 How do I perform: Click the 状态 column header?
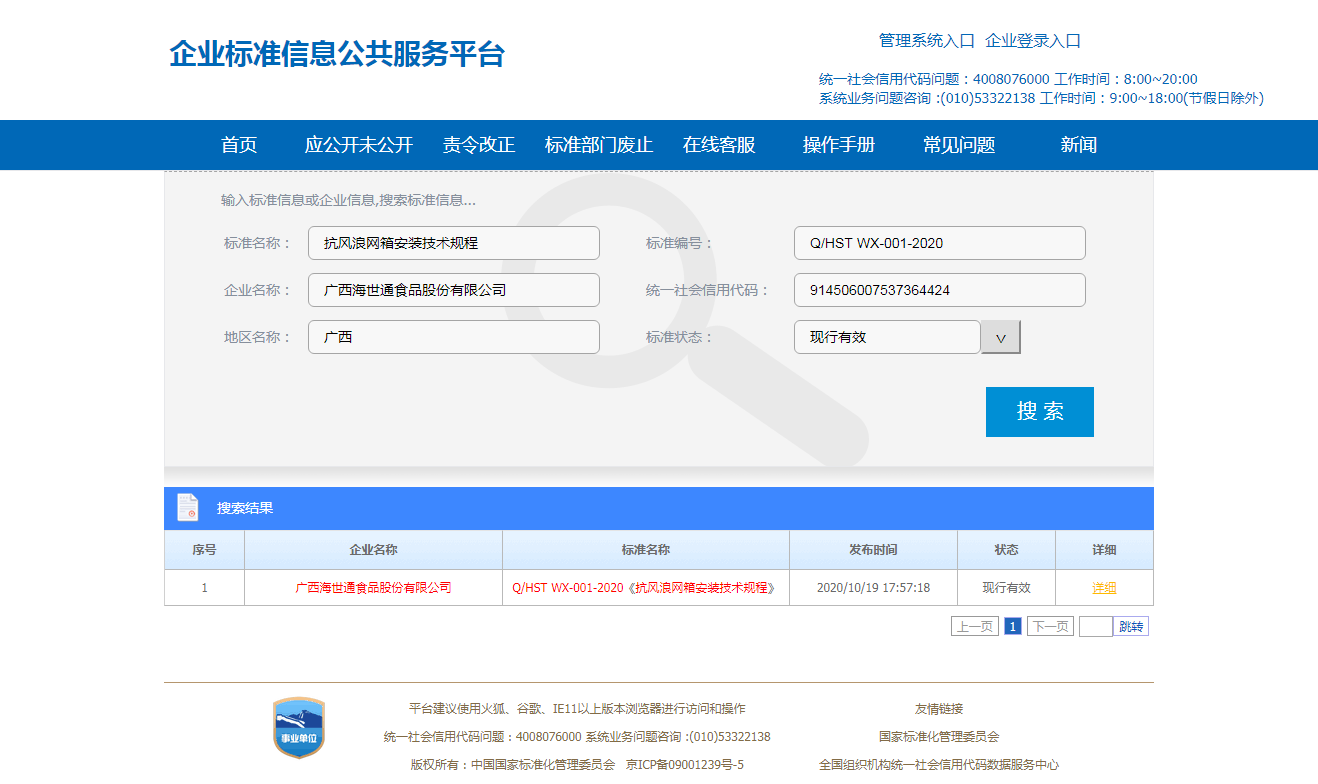[1006, 550]
